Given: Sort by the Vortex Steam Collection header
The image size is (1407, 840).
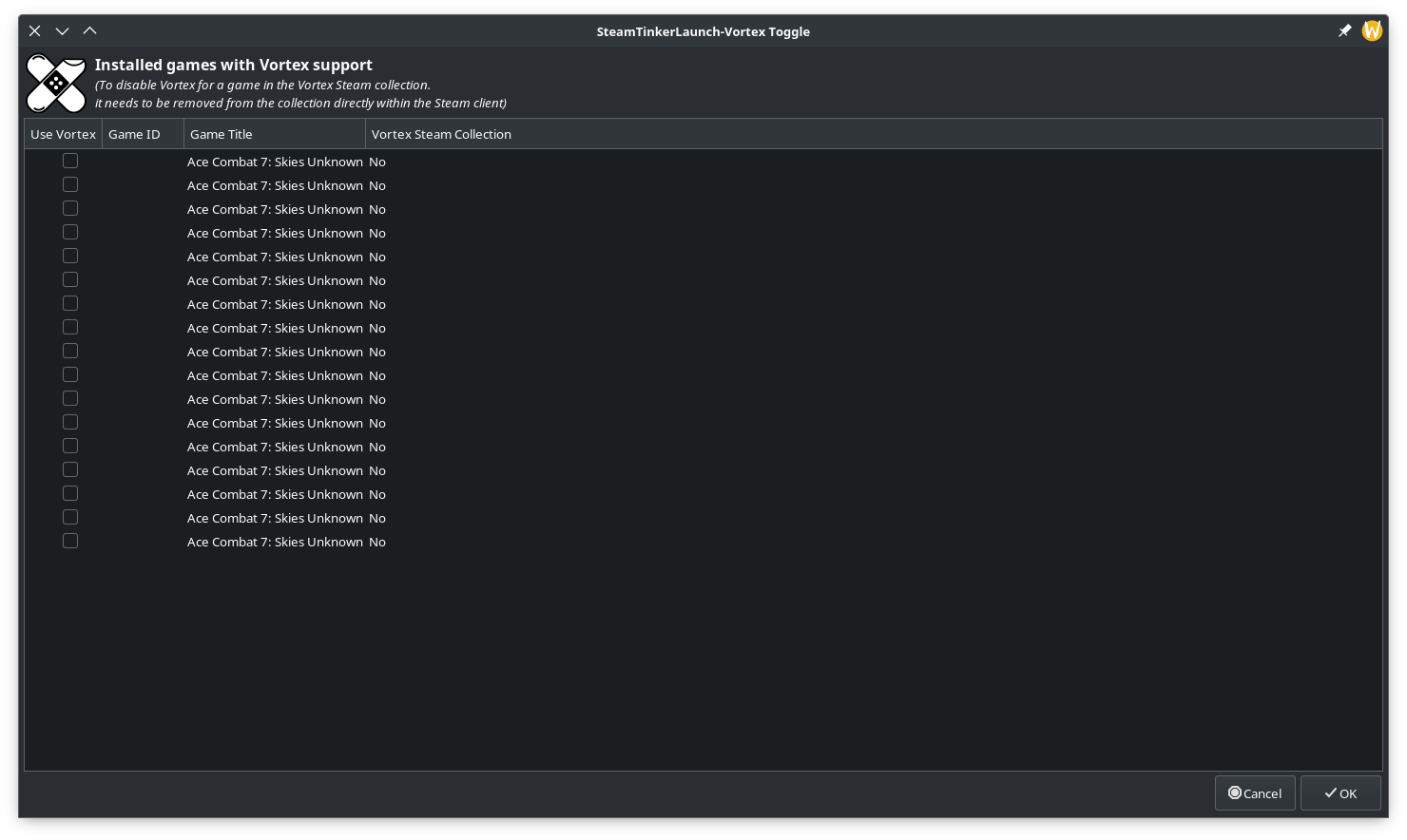Looking at the screenshot, I should (441, 134).
